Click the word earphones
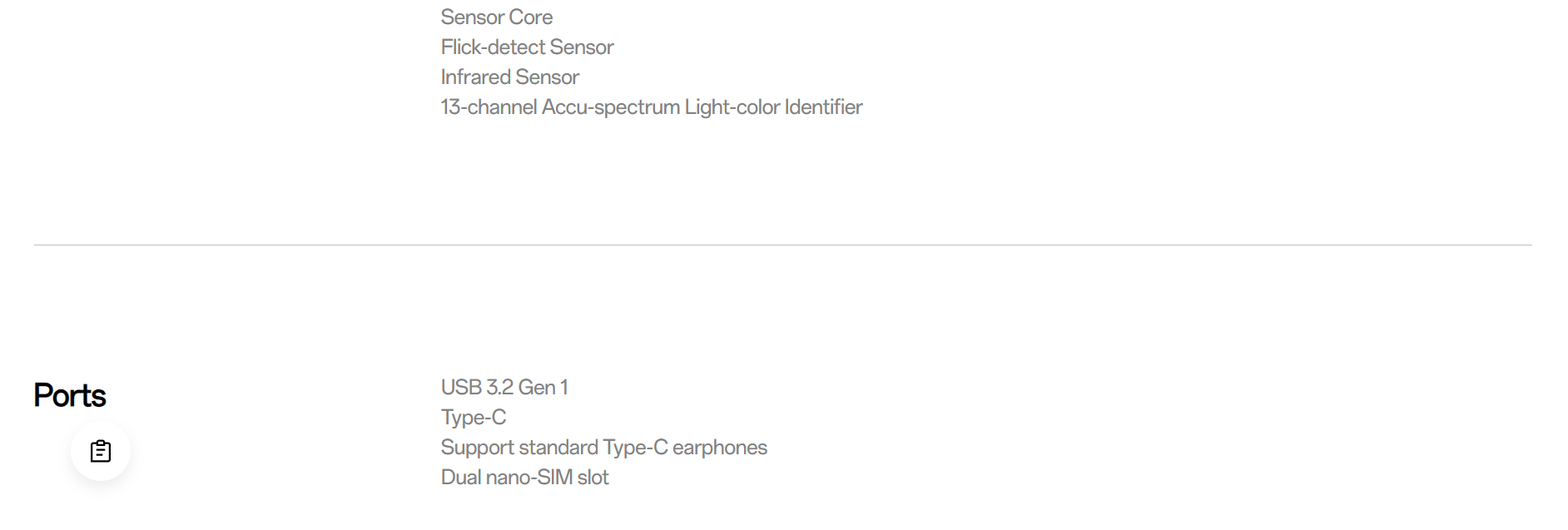Viewport: 1568px width, 530px height. coord(720,448)
